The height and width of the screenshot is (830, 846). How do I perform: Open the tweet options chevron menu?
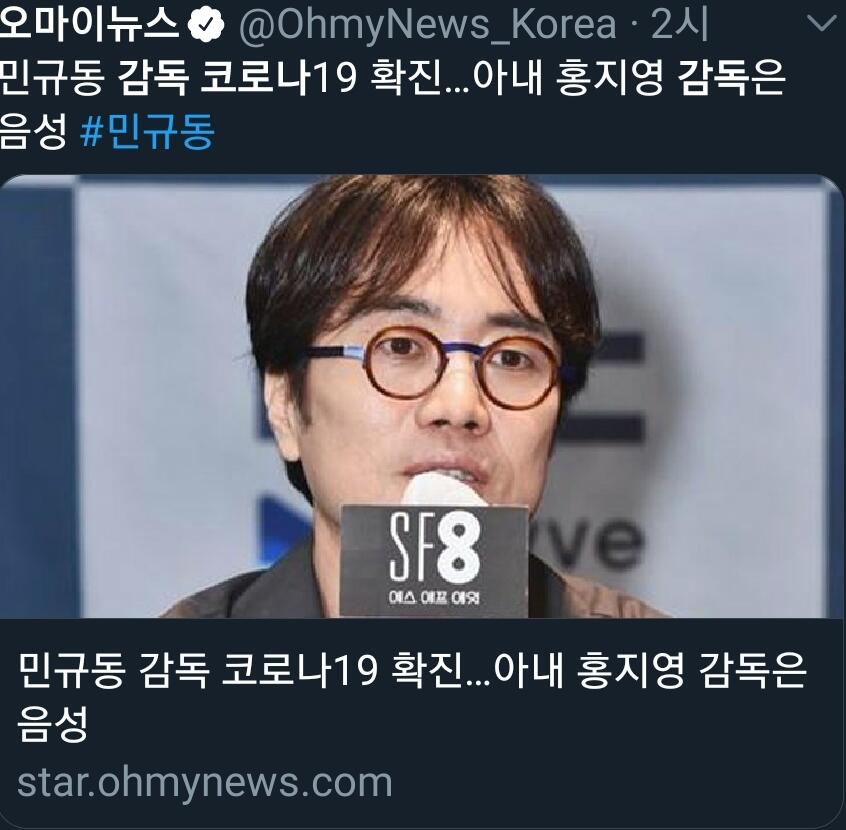pos(821,24)
